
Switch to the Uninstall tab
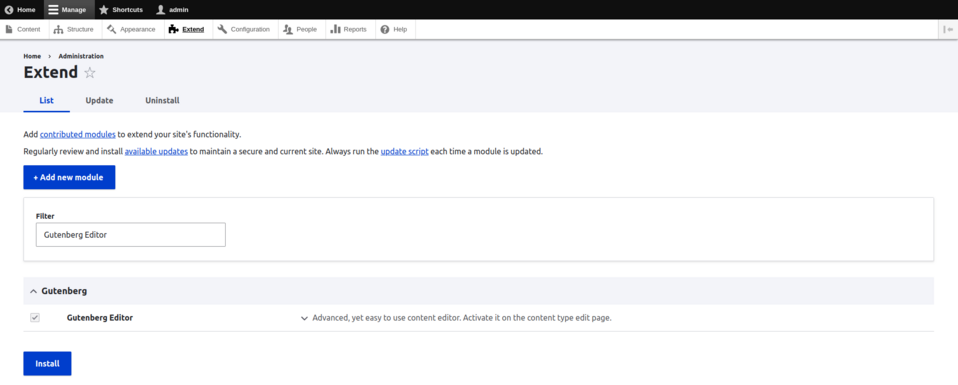coord(163,100)
